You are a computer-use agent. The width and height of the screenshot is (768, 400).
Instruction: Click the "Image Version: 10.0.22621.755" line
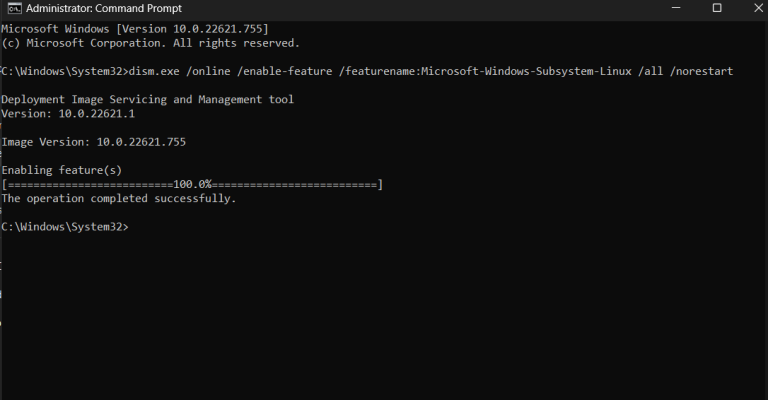pos(93,142)
